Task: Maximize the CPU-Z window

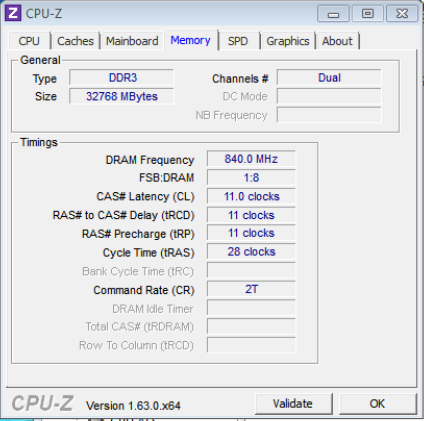Action: [368, 14]
